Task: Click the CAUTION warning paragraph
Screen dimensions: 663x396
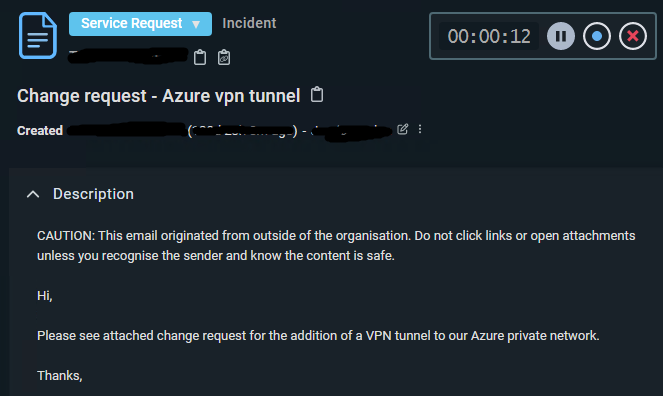Action: click(336, 246)
